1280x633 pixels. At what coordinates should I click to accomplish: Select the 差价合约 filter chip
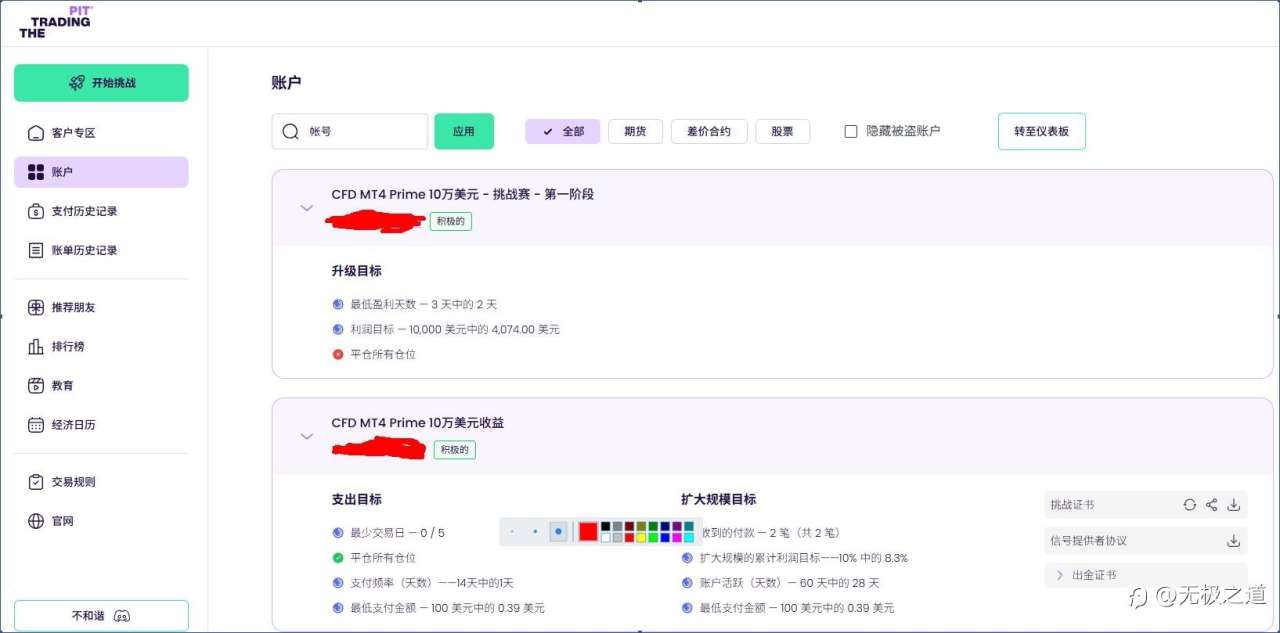coord(708,131)
